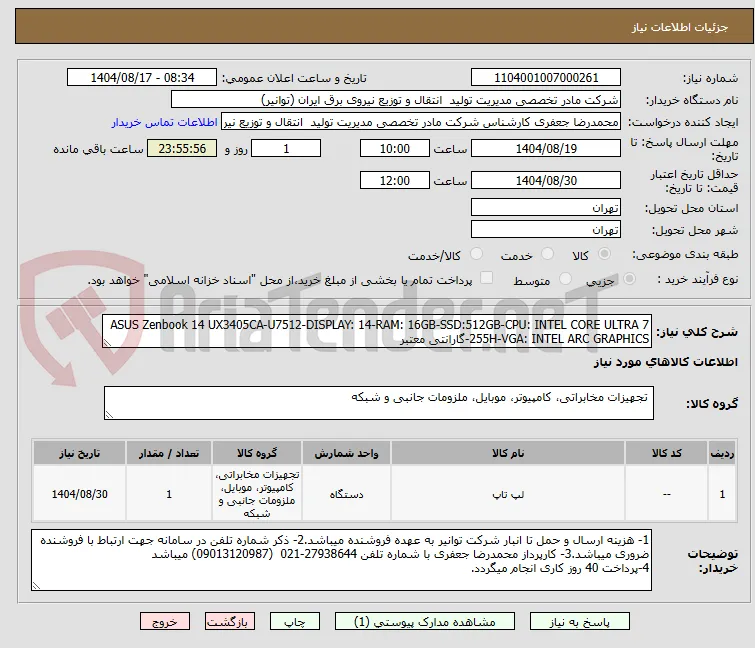
Task: Toggle the Islamic treasury payment checkbox
Action: tap(487, 278)
